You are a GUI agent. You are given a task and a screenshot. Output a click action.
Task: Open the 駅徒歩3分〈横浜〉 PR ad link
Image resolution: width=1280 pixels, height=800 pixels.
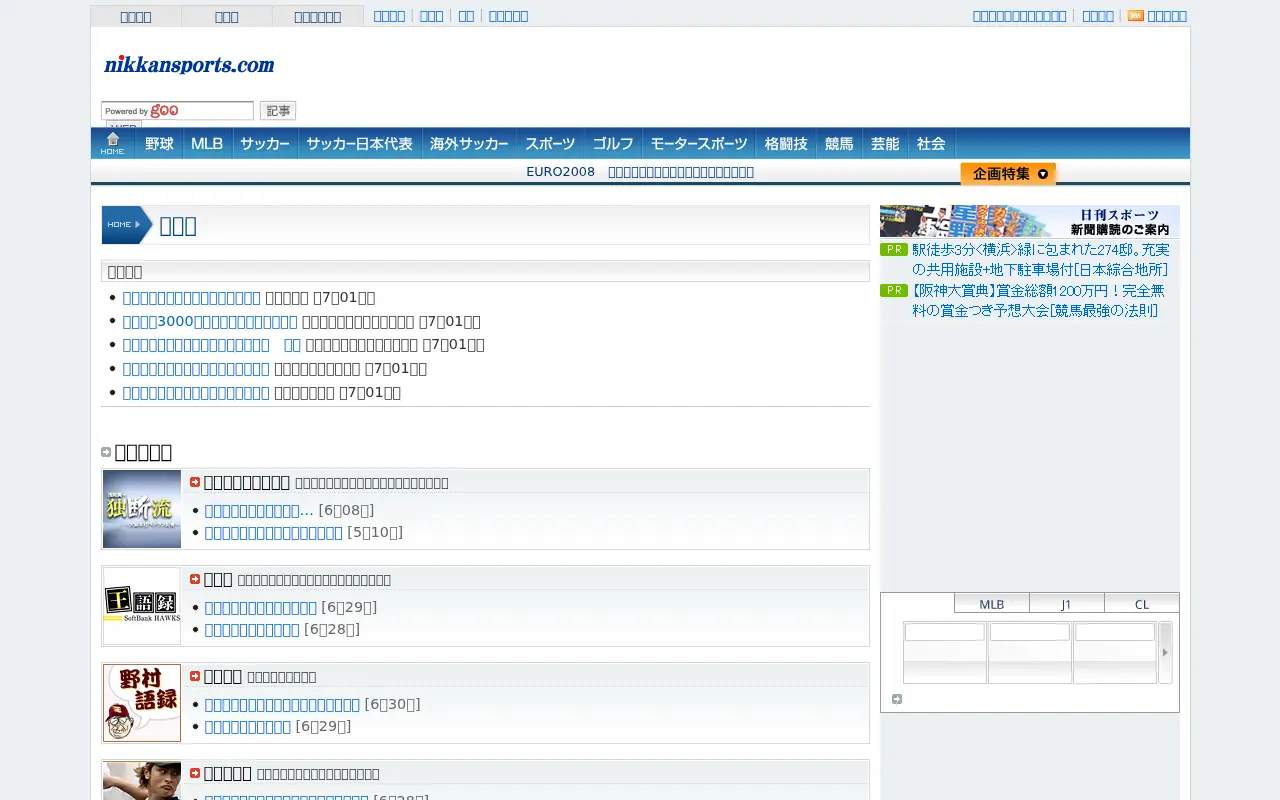coord(1040,259)
